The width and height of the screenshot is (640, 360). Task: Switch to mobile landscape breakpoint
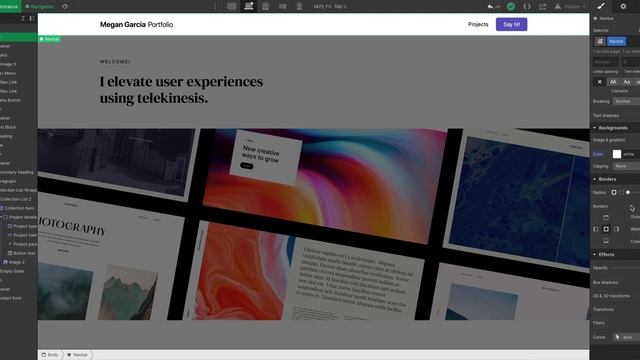pyautogui.click(x=282, y=6)
